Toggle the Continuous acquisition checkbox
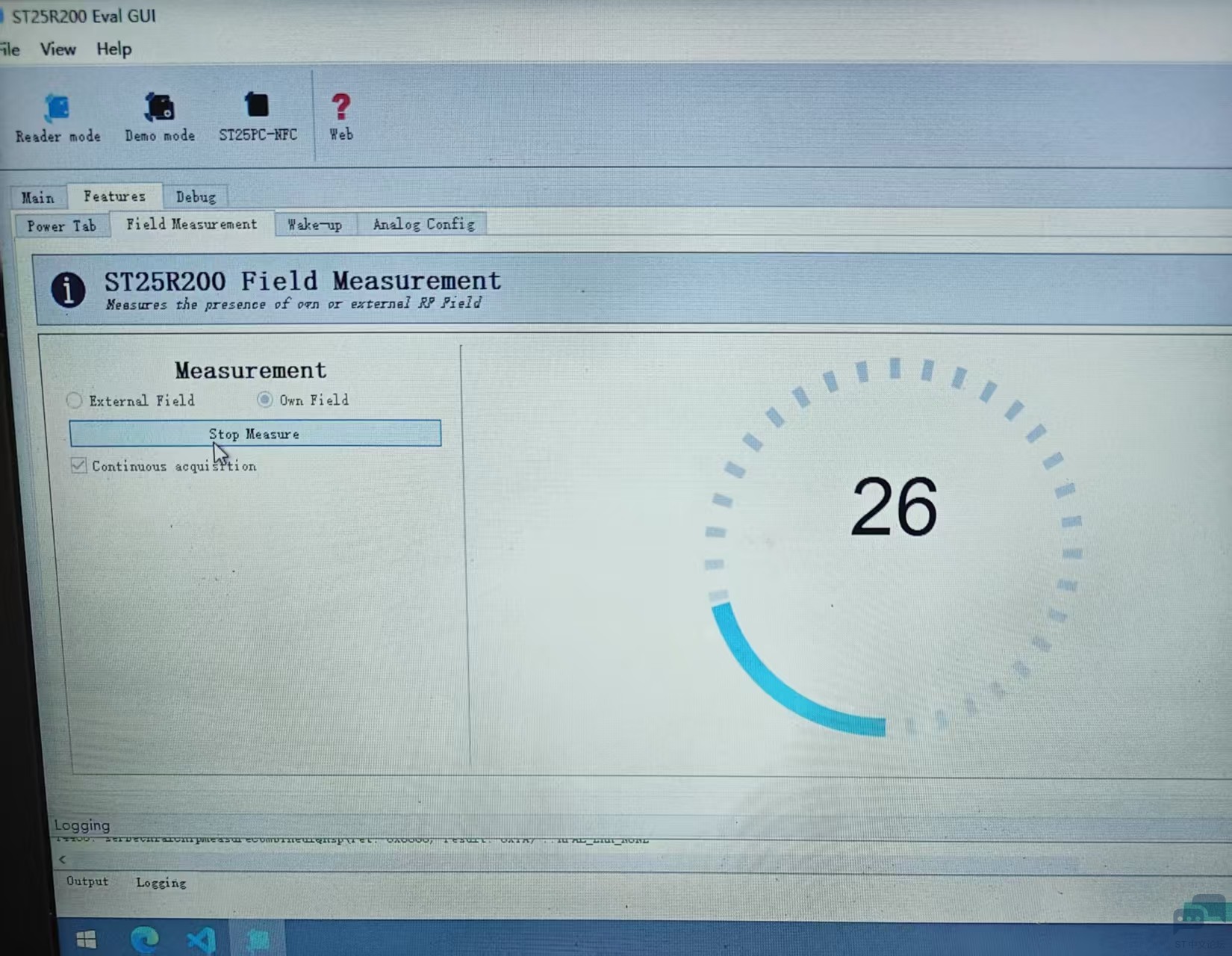The width and height of the screenshot is (1232, 956). 78,465
